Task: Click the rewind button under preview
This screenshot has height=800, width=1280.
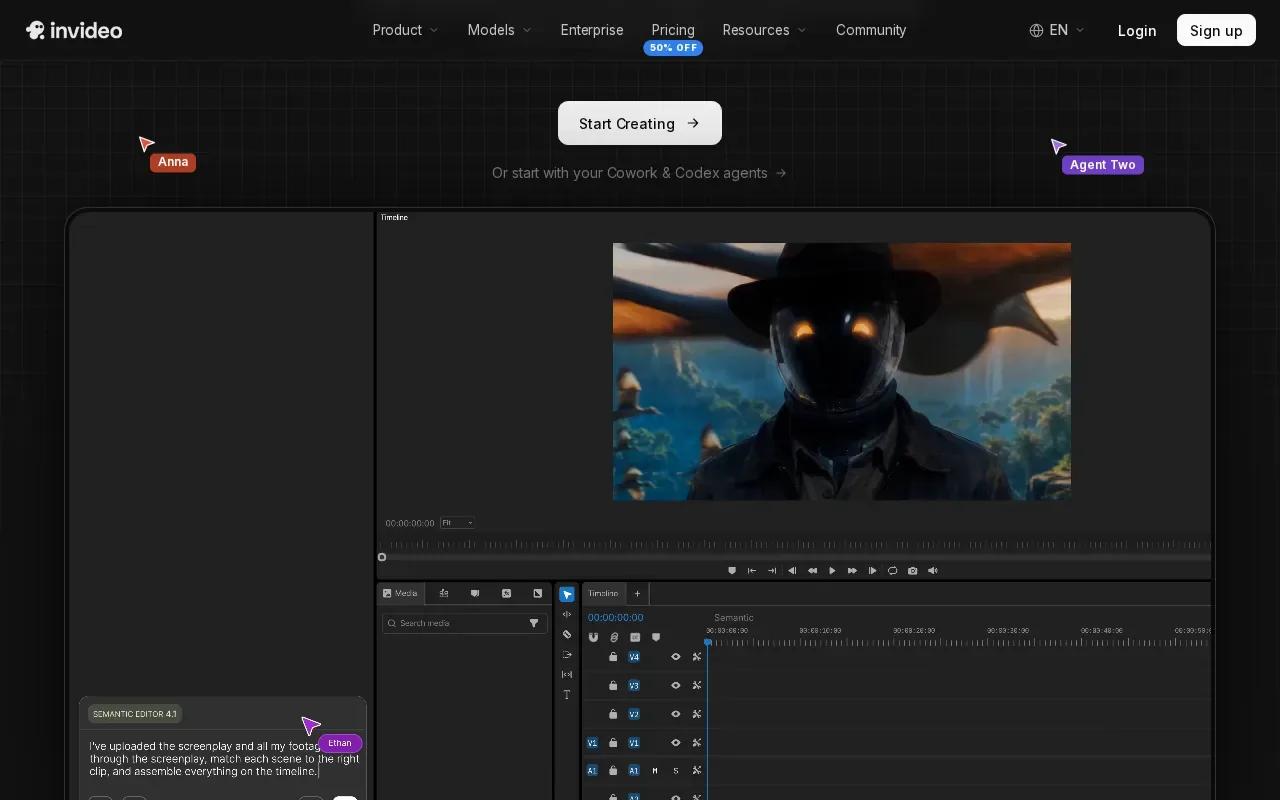Action: (812, 570)
